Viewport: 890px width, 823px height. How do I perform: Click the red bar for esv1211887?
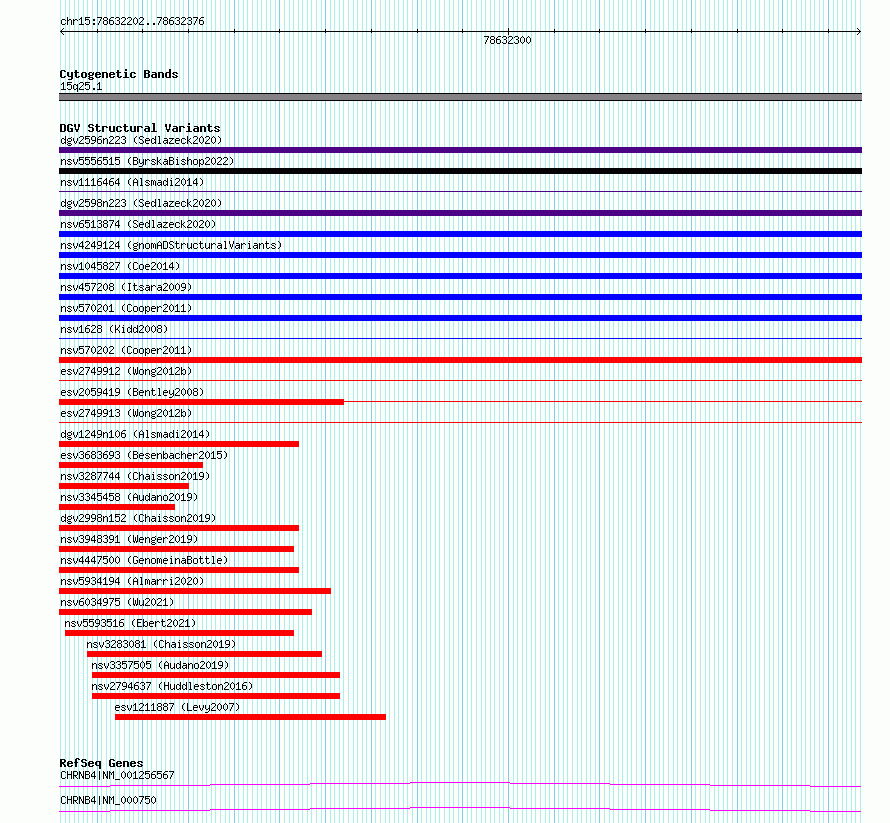250,717
